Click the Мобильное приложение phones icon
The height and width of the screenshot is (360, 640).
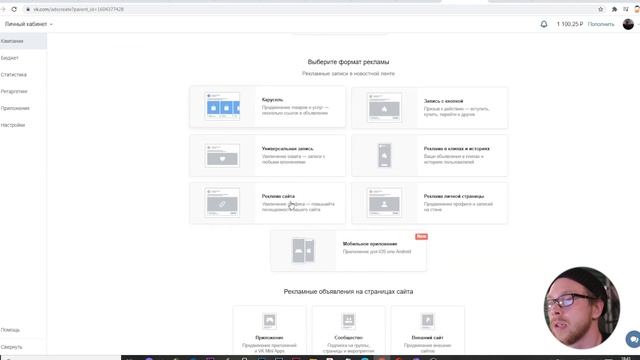[303, 250]
